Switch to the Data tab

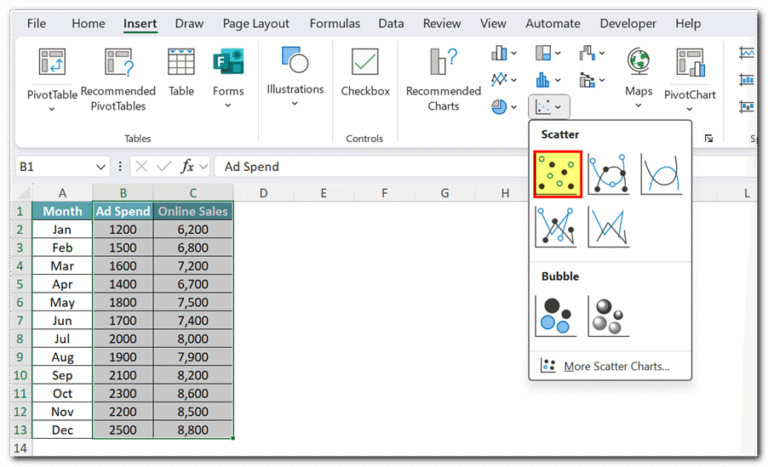tap(391, 24)
